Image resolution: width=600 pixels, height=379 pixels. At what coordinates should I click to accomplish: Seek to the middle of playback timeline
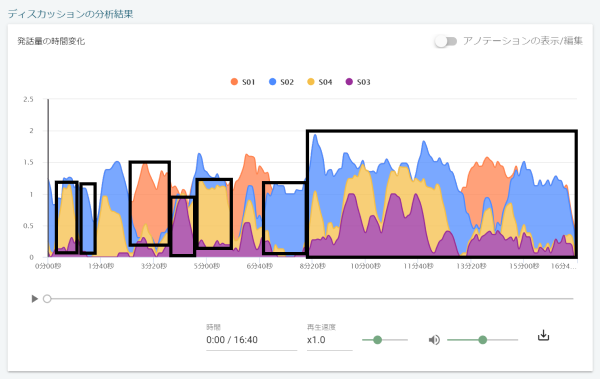pos(310,299)
